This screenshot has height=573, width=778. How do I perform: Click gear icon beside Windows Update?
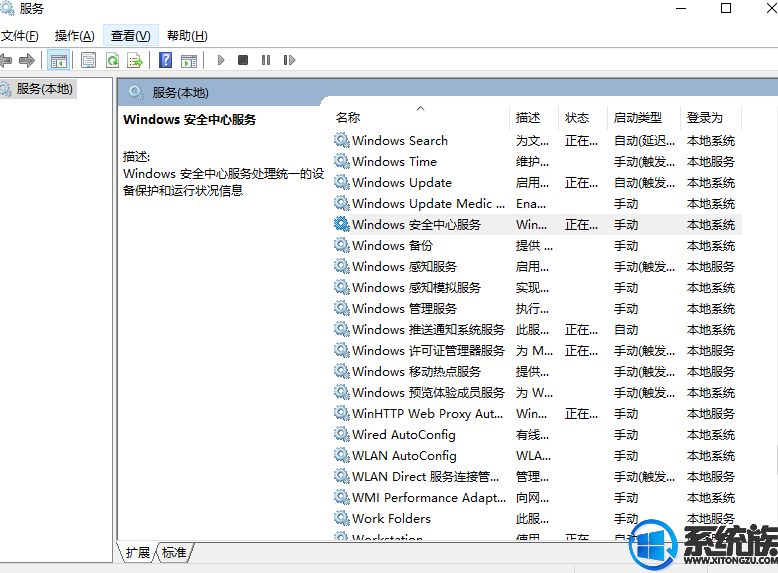click(341, 183)
